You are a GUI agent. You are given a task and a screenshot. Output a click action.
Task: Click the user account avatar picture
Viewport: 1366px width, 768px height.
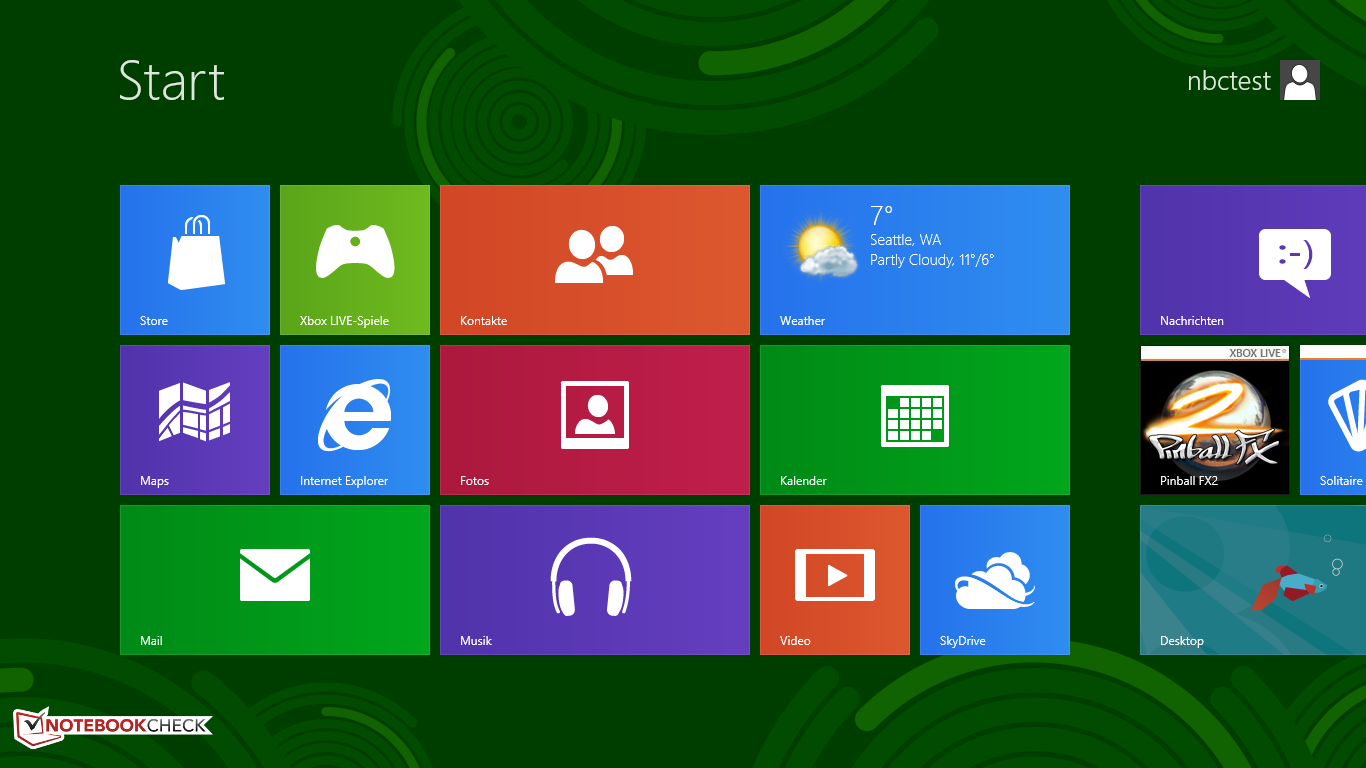pos(1300,80)
